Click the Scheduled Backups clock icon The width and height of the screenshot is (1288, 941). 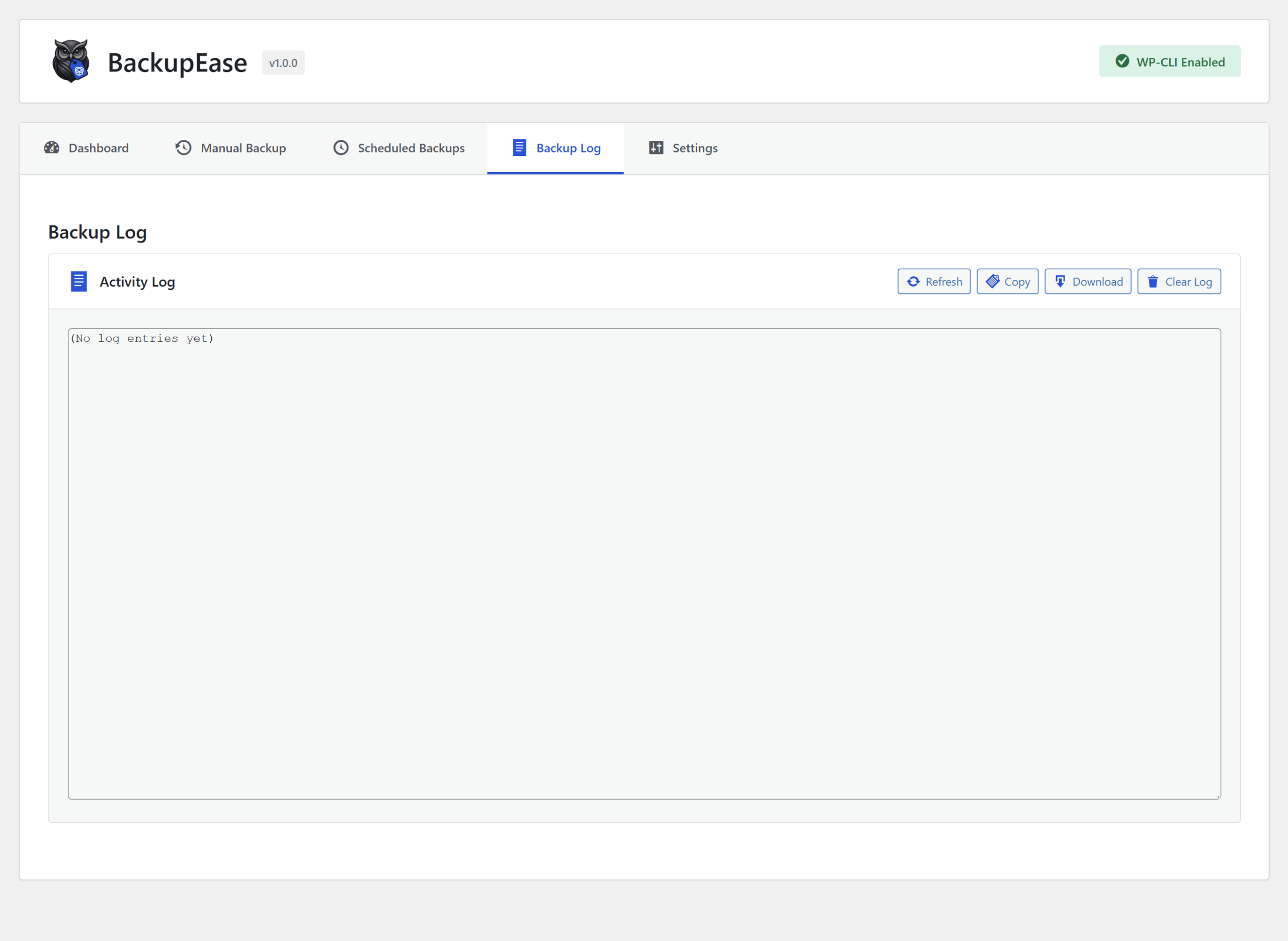click(x=341, y=148)
